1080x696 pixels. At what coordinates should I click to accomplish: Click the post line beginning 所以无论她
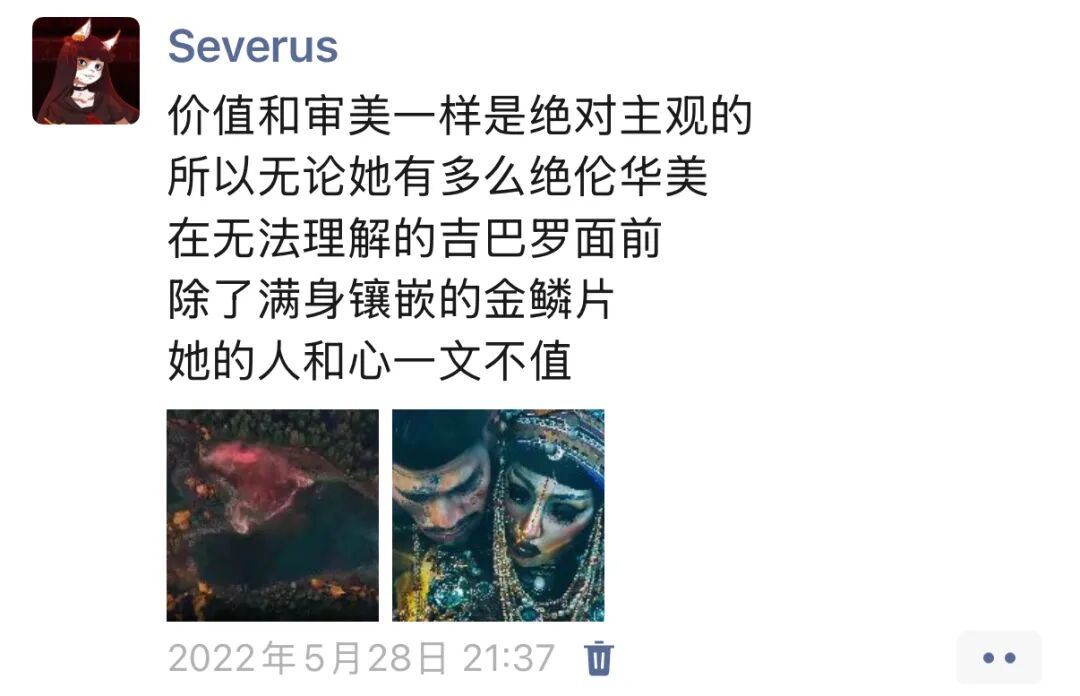[438, 176]
